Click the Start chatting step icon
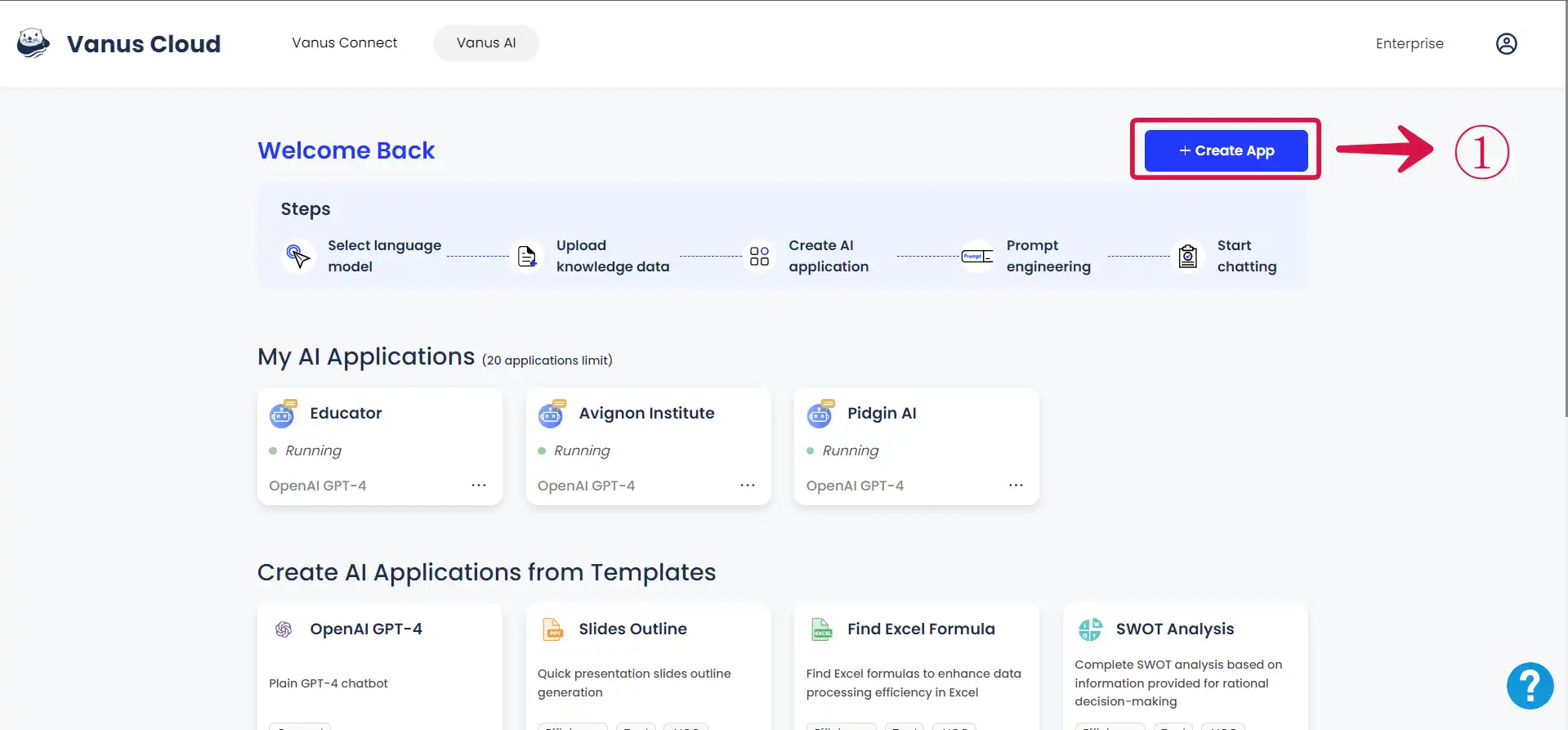1568x730 pixels. click(x=1188, y=256)
